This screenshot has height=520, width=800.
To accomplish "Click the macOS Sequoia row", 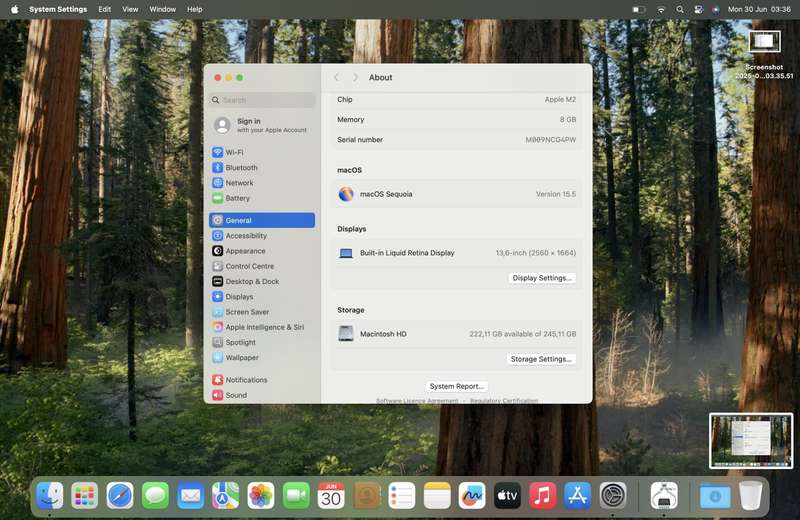I will [x=457, y=194].
